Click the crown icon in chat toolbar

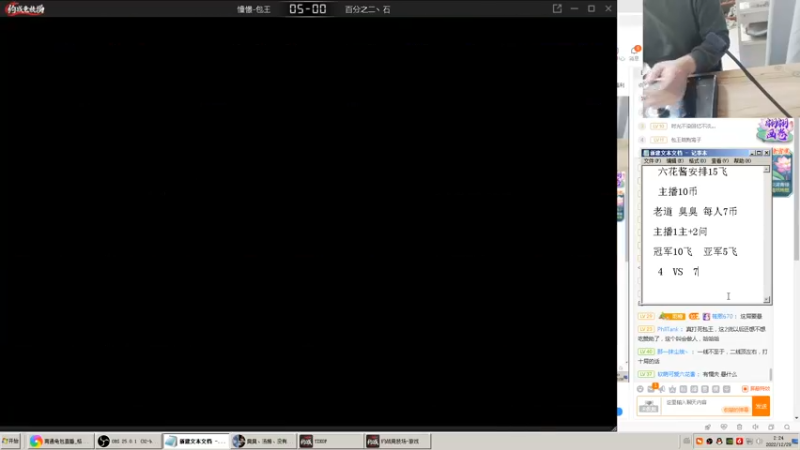672,389
